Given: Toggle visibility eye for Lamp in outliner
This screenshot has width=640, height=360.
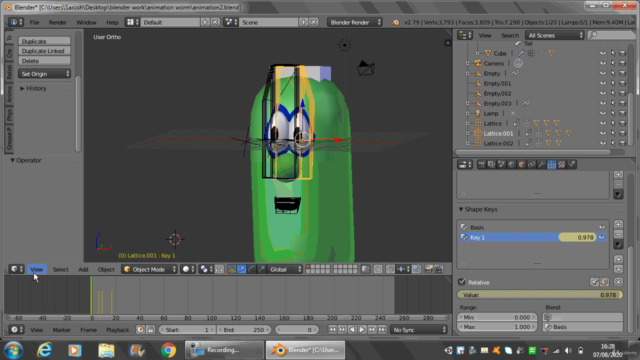Looking at the screenshot, I should 602,113.
